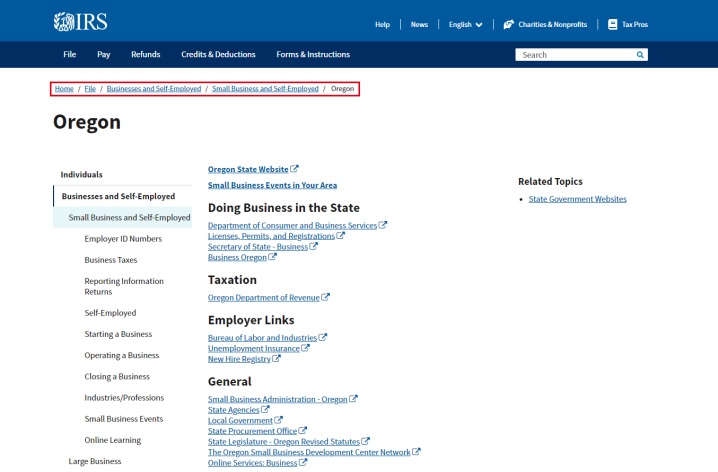
Task: Click File in the breadcrumb
Action: tap(90, 88)
